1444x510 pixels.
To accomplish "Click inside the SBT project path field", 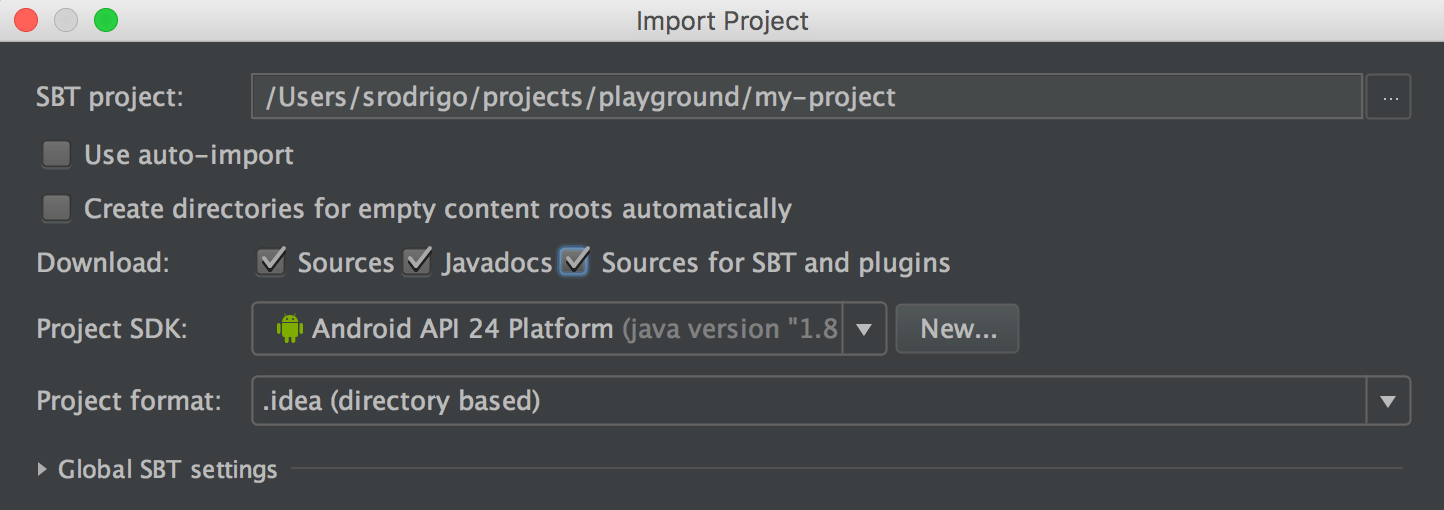I will tap(806, 97).
